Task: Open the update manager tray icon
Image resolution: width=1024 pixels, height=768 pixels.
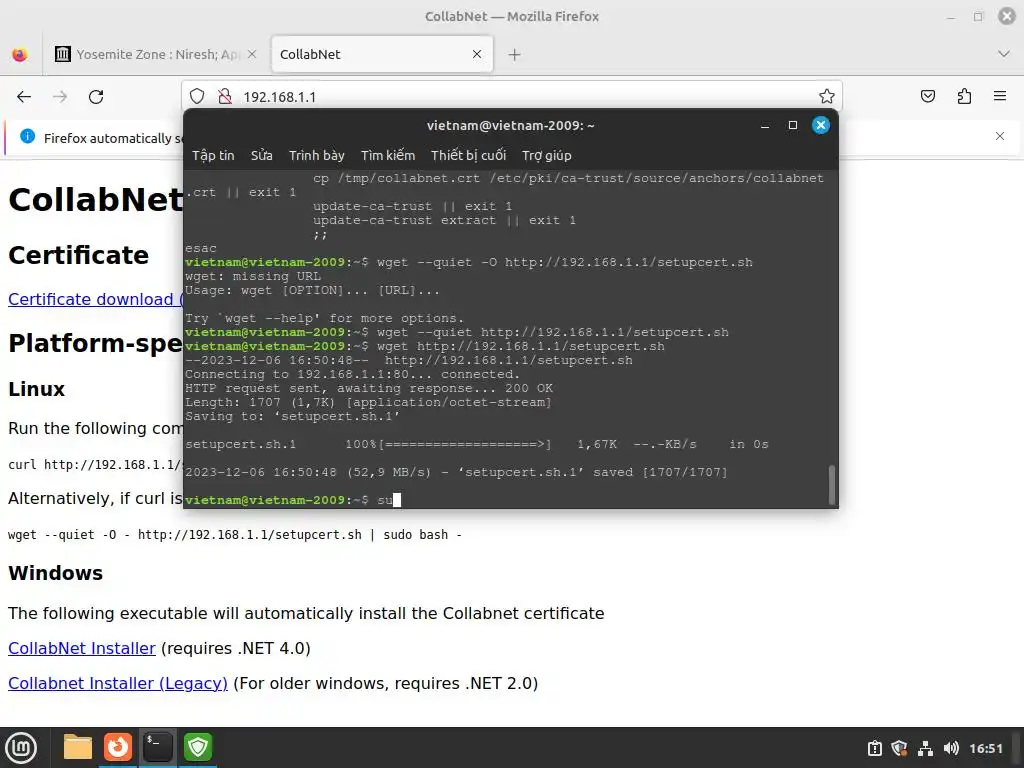Action: (x=874, y=748)
